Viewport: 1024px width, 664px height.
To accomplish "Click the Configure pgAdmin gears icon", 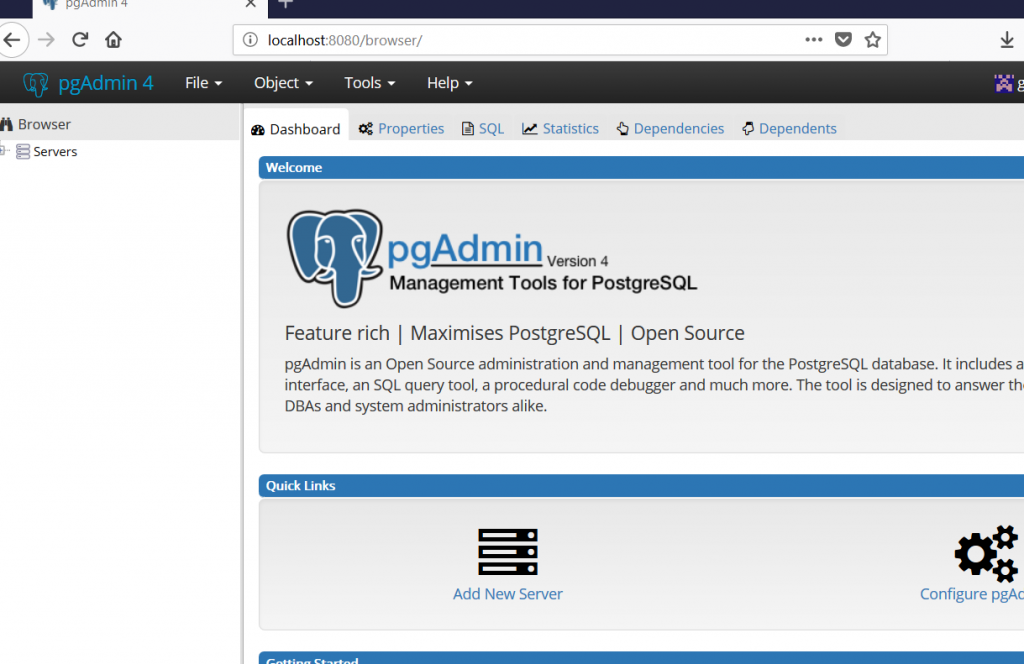I will (986, 554).
